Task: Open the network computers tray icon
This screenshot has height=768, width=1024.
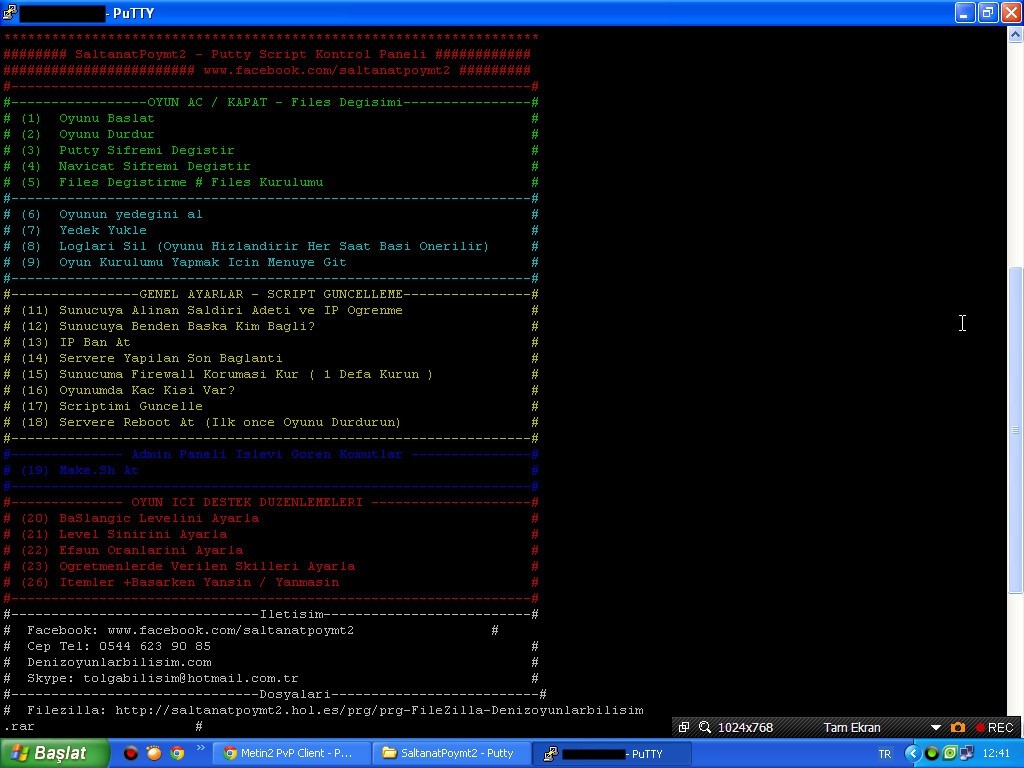Action: (x=967, y=753)
